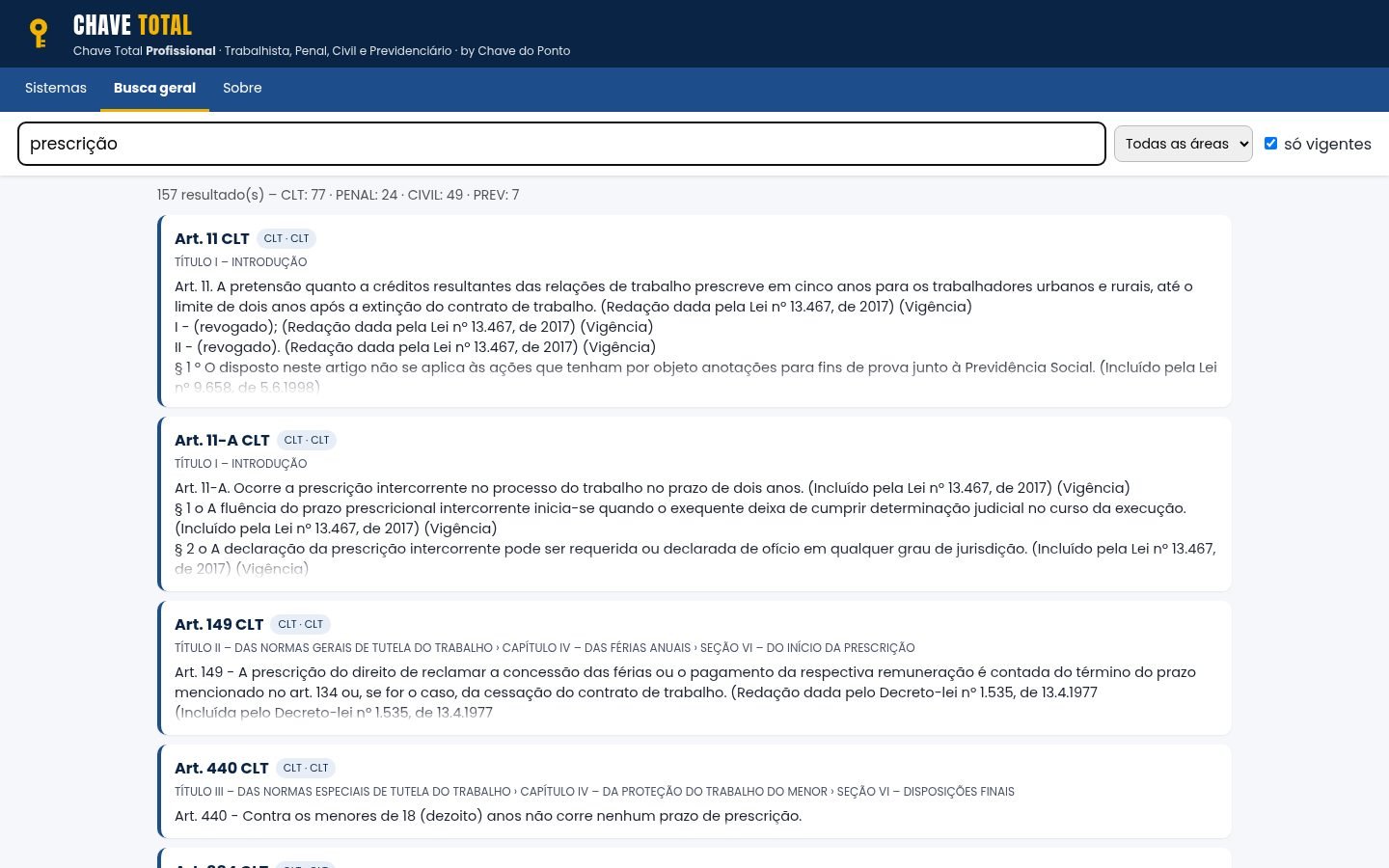Viewport: 1389px width, 868px height.
Task: Click the Art. 440 text about menores
Action: click(x=488, y=816)
